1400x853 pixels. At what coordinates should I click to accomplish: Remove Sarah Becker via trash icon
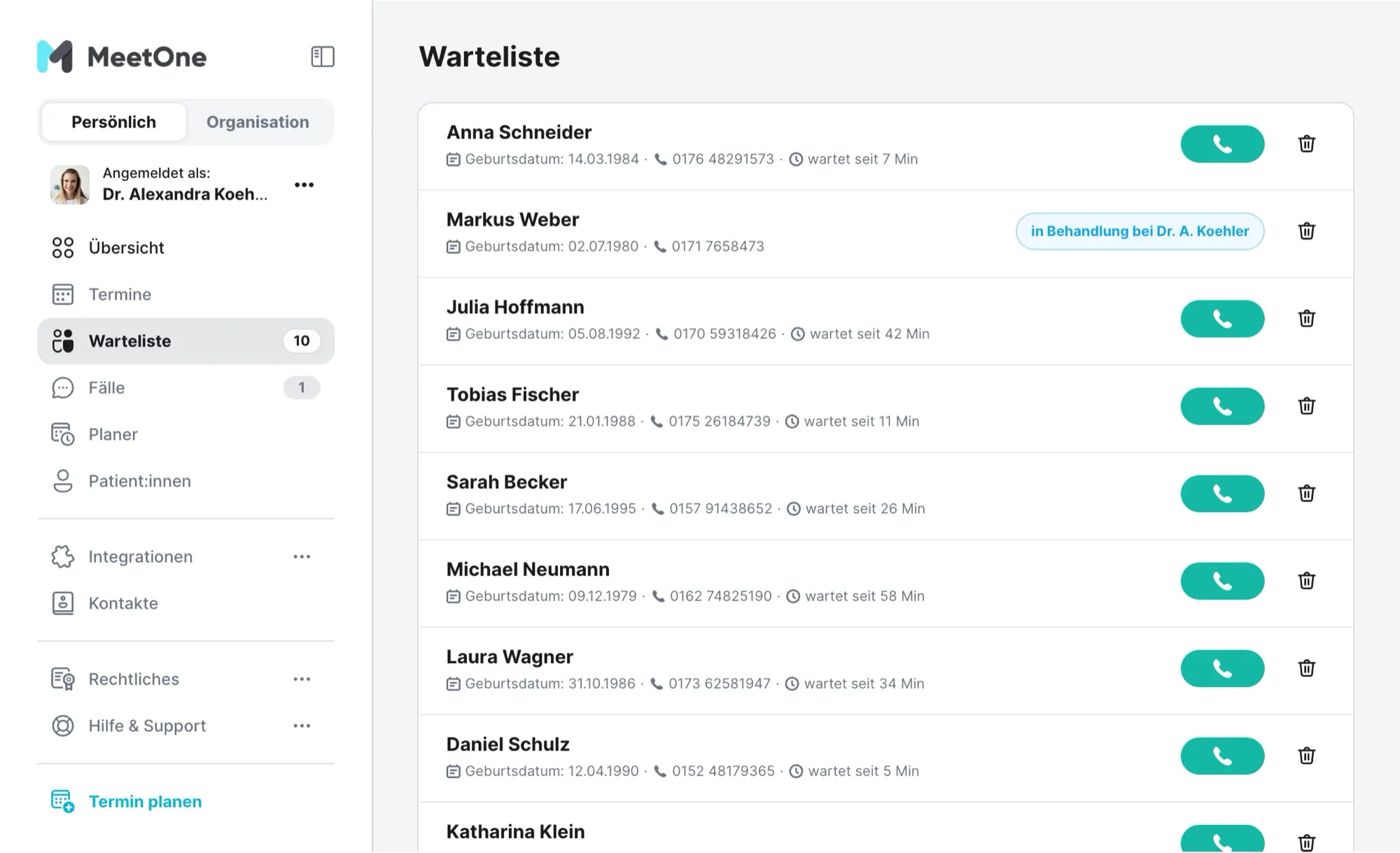tap(1306, 494)
